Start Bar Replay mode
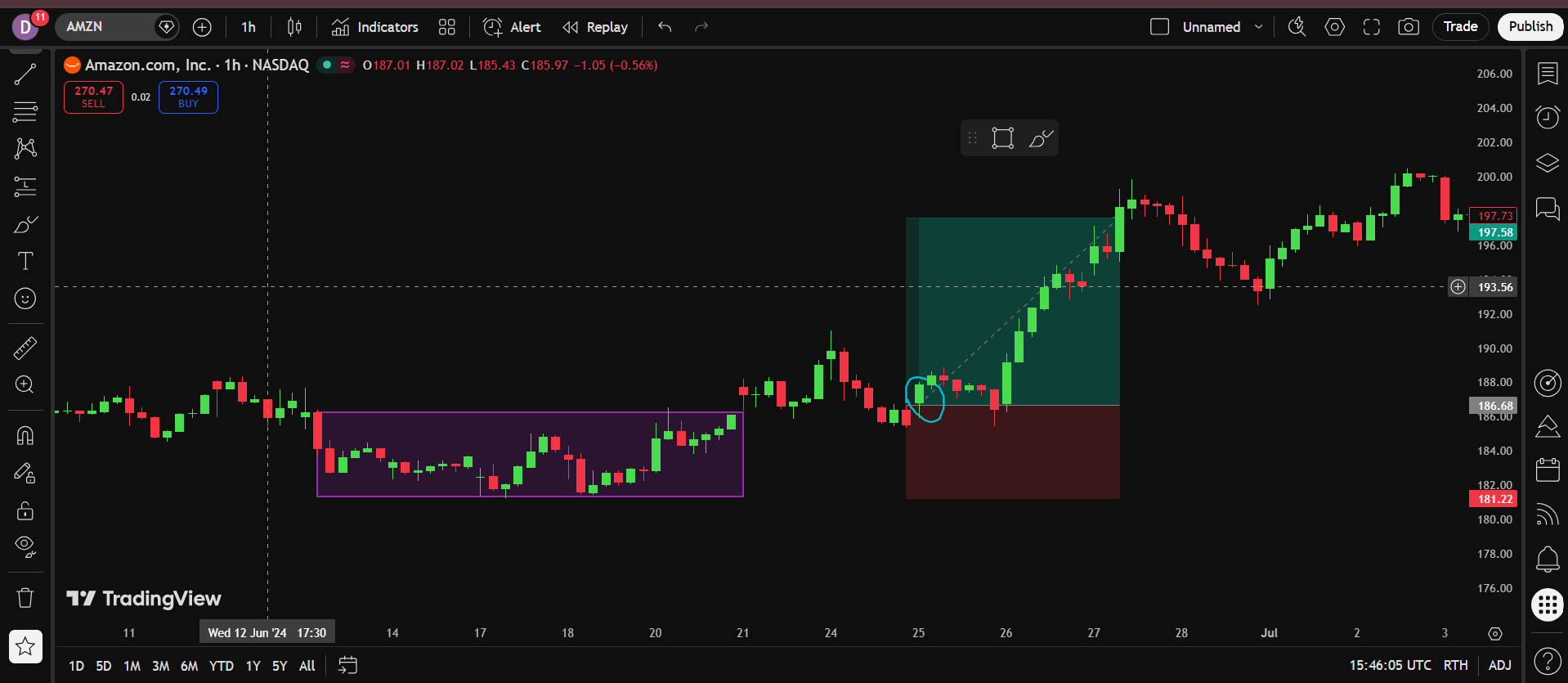The width and height of the screenshot is (1568, 683). point(595,27)
